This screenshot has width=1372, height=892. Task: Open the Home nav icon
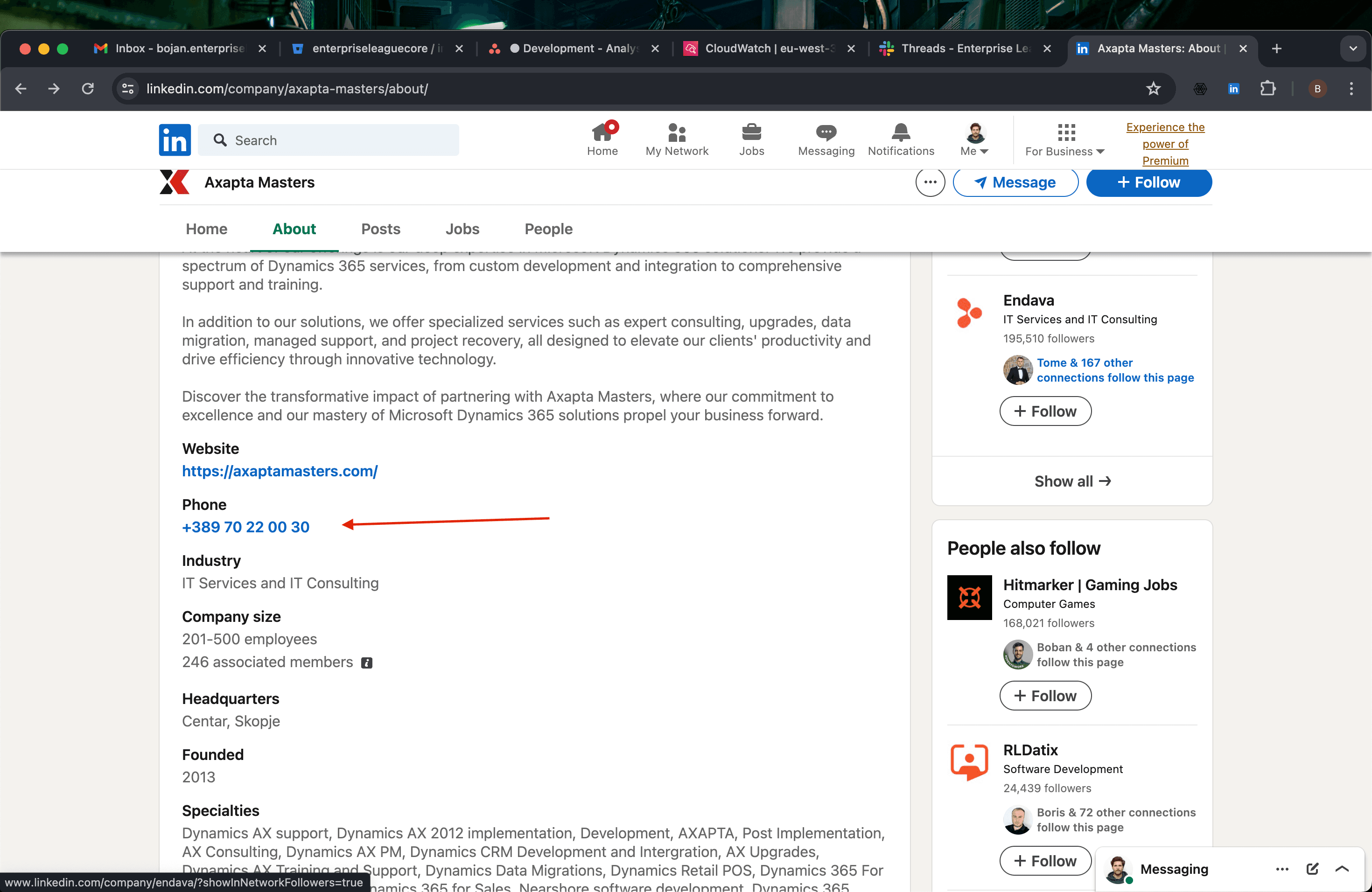(602, 139)
